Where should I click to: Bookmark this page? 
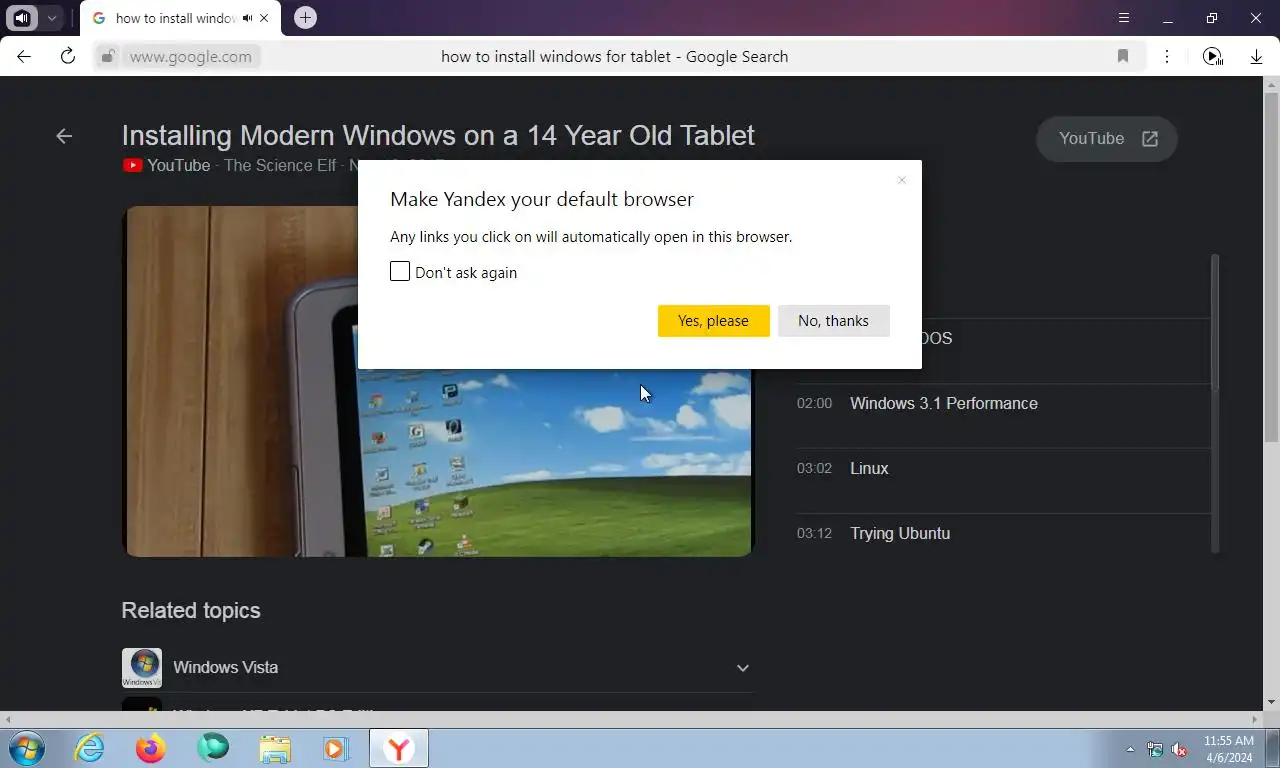1123,56
